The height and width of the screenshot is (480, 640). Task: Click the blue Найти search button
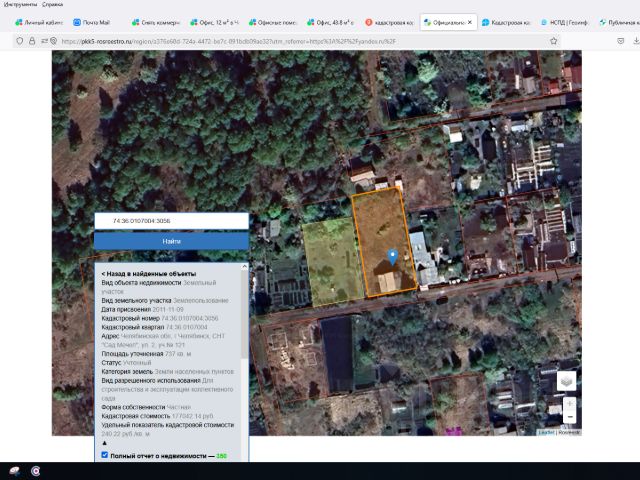(171, 241)
